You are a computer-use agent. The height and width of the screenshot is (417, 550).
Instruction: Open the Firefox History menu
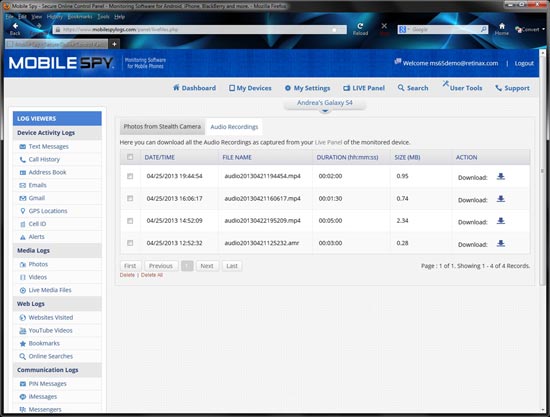55,16
